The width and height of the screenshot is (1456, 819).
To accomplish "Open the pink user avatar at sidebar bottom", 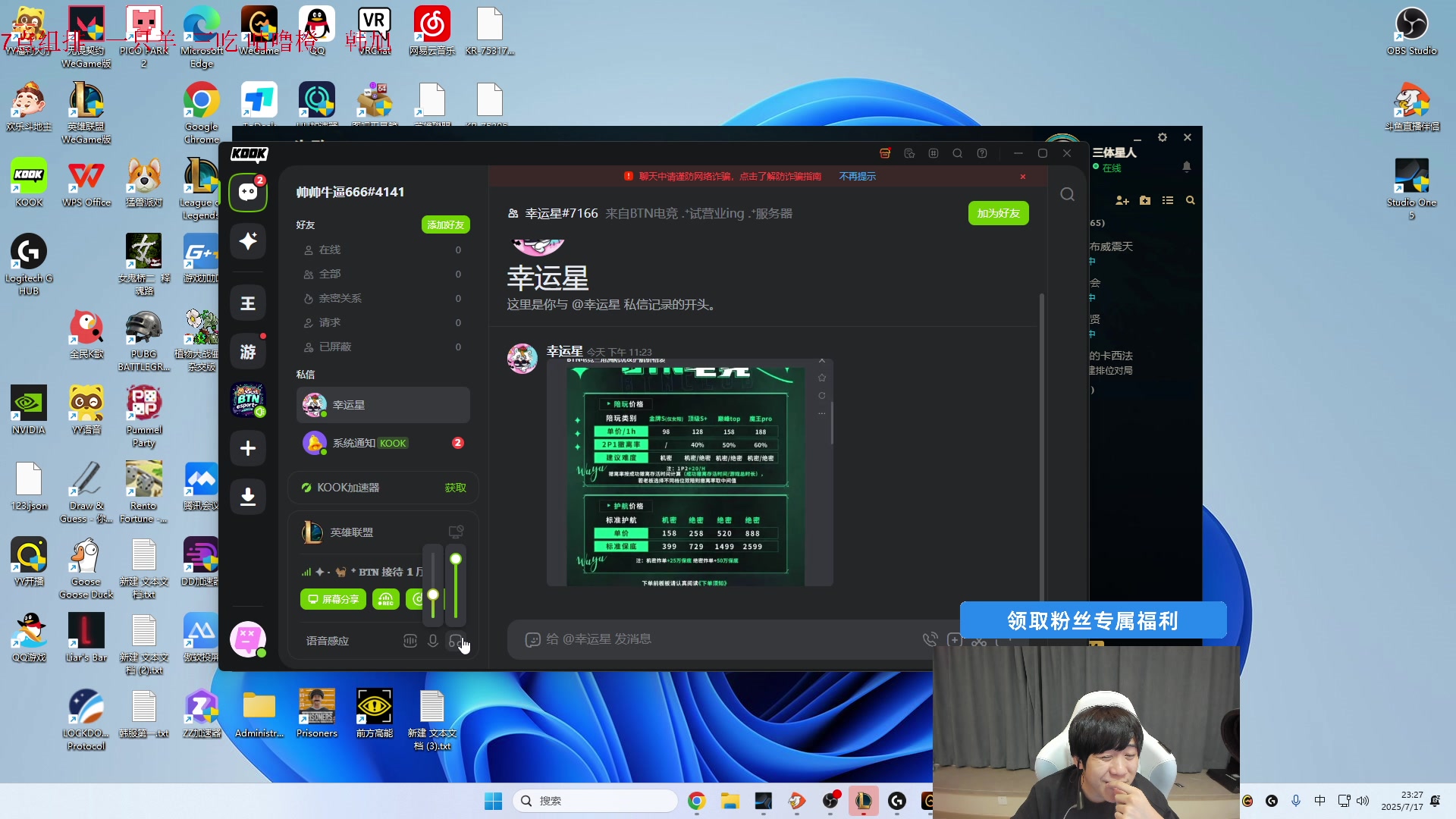I will (x=248, y=639).
